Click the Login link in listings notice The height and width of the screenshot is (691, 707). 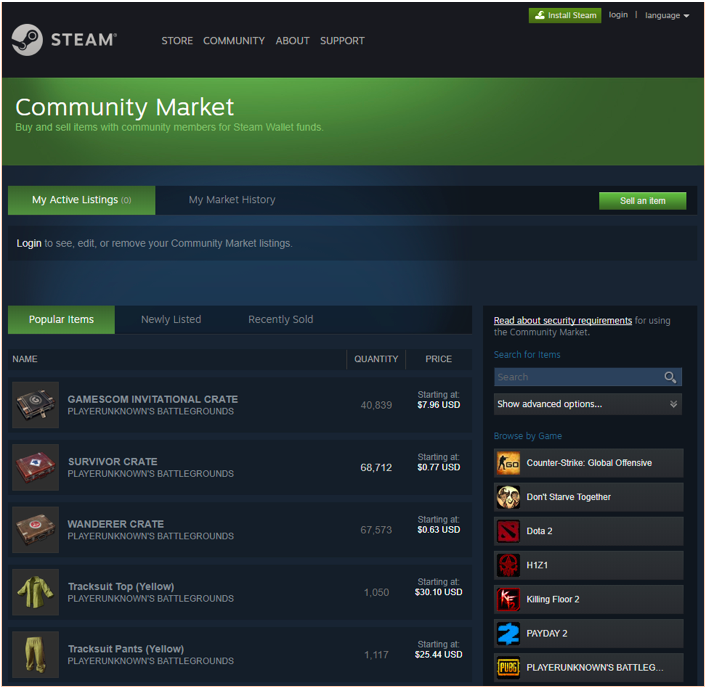[x=29, y=243]
